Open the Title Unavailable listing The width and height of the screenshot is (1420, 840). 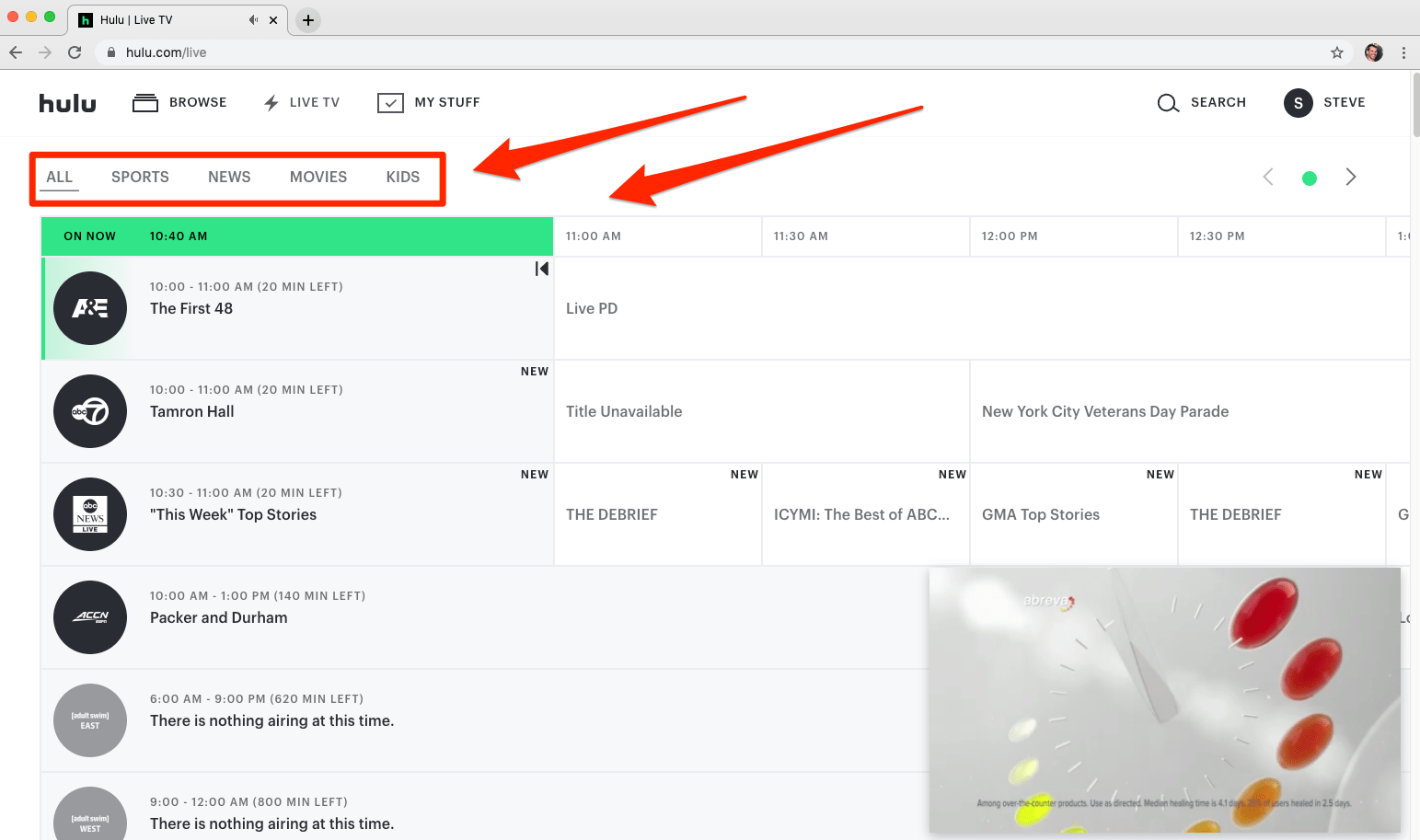pyautogui.click(x=762, y=411)
